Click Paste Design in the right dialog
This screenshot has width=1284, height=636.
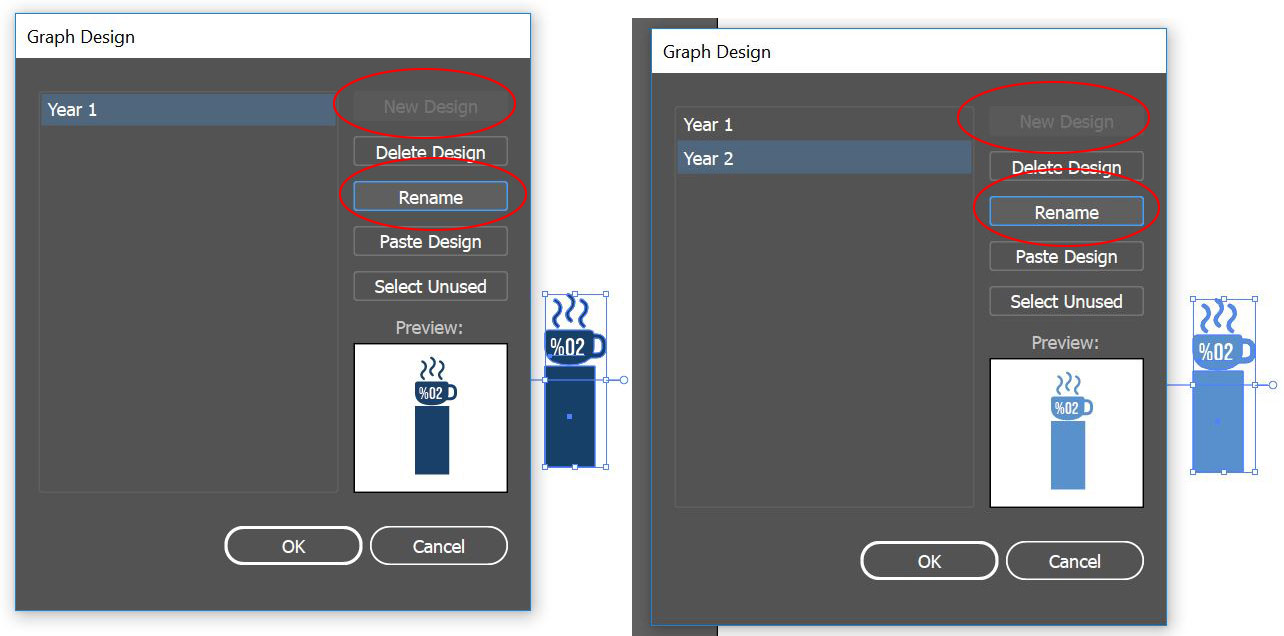1066,257
